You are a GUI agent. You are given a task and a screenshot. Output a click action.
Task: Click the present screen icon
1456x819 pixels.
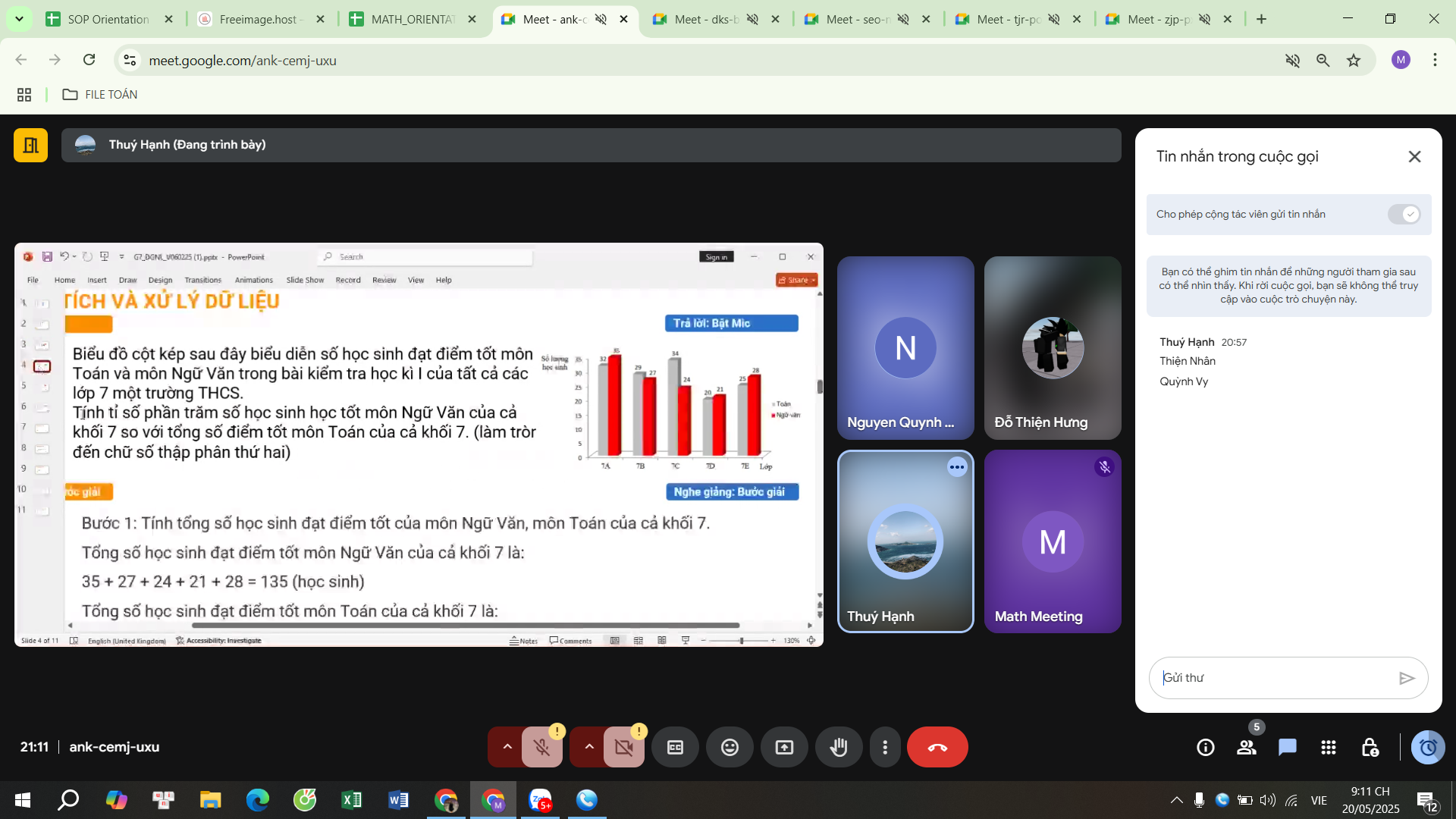pos(784,748)
